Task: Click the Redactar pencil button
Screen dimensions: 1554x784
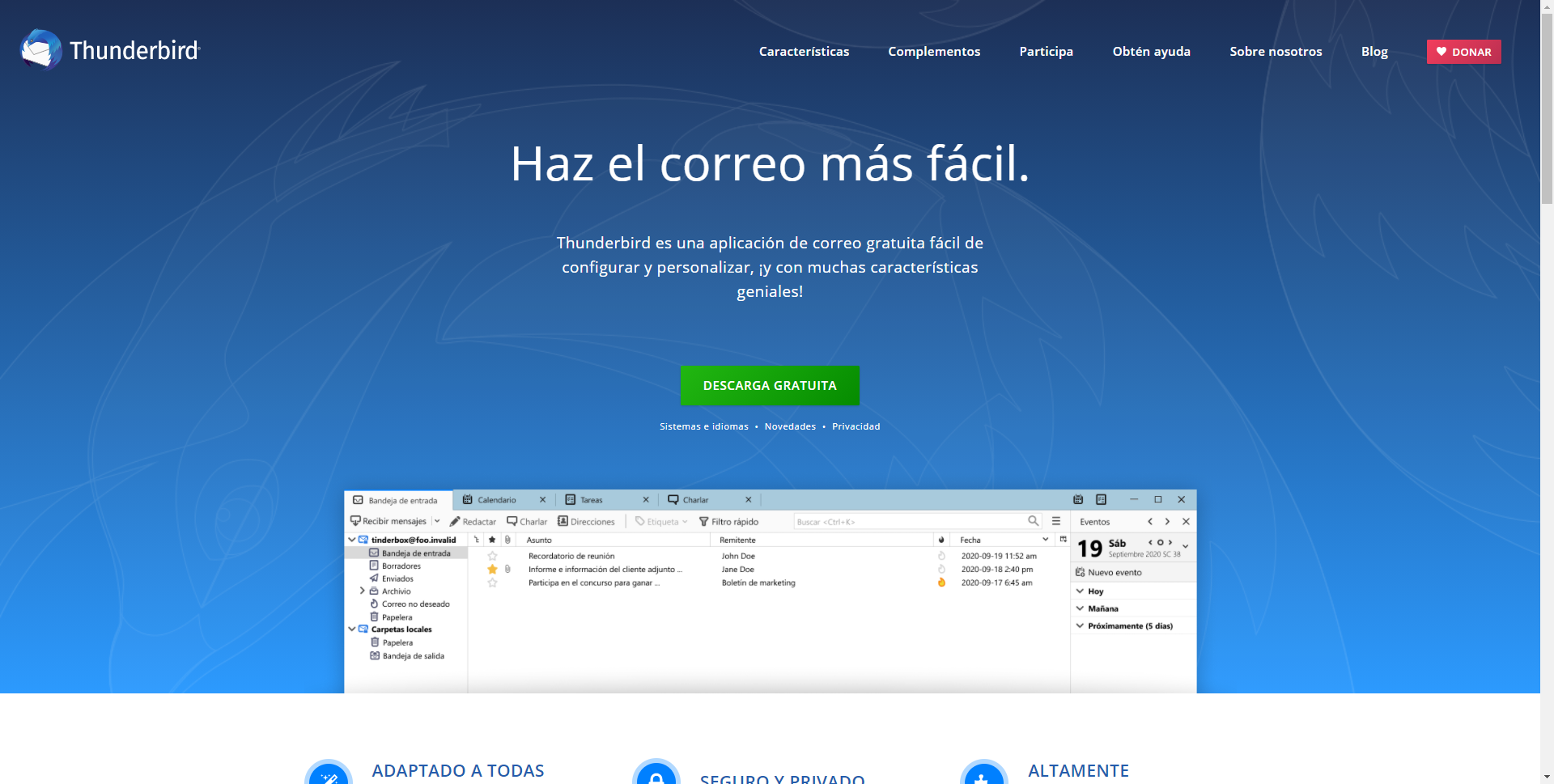Action: point(473,522)
